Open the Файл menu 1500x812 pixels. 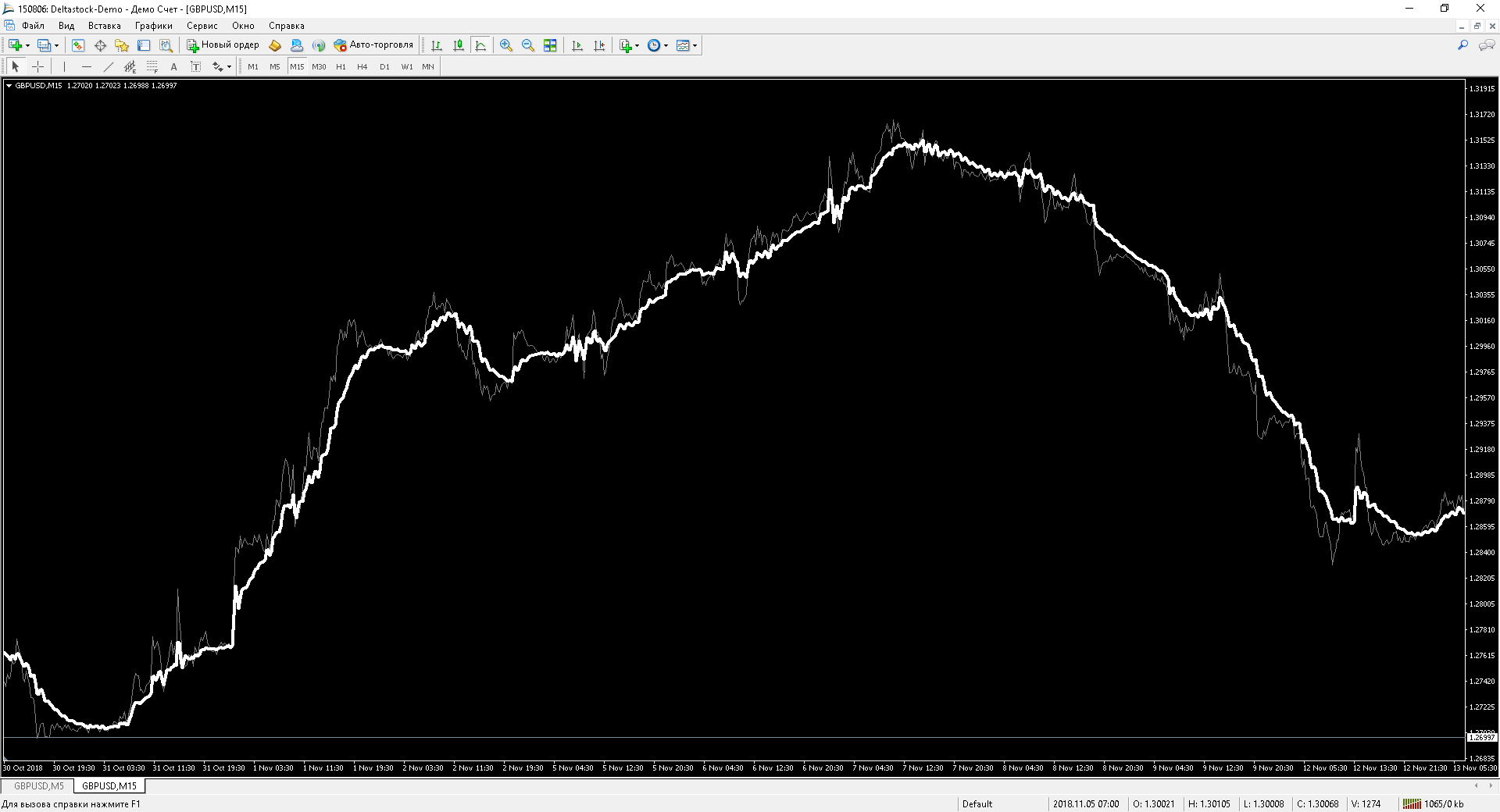33,26
